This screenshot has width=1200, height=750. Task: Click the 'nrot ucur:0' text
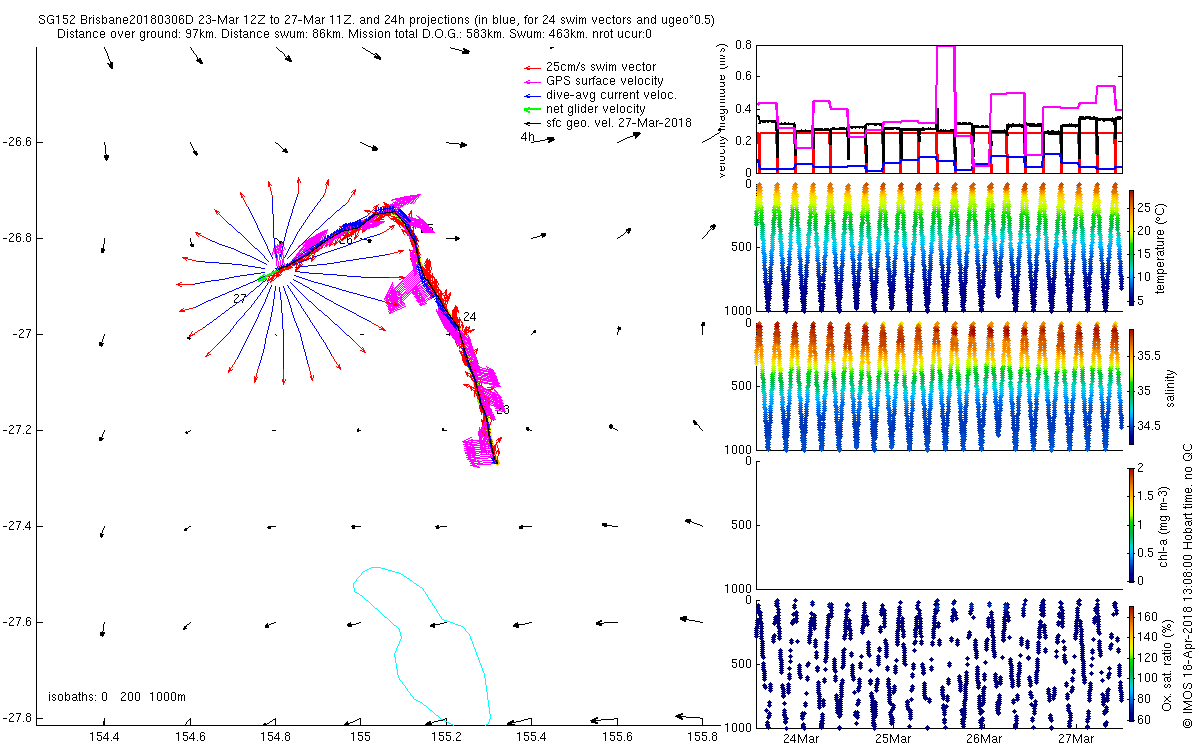pyautogui.click(x=620, y=34)
